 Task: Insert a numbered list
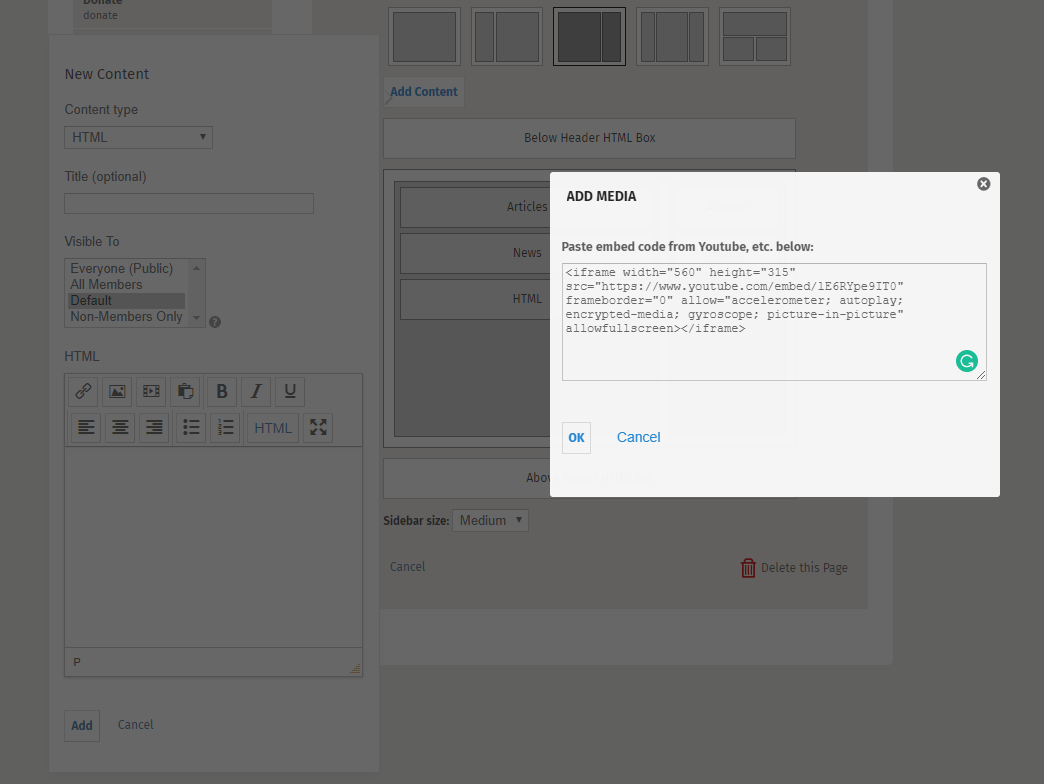click(225, 427)
